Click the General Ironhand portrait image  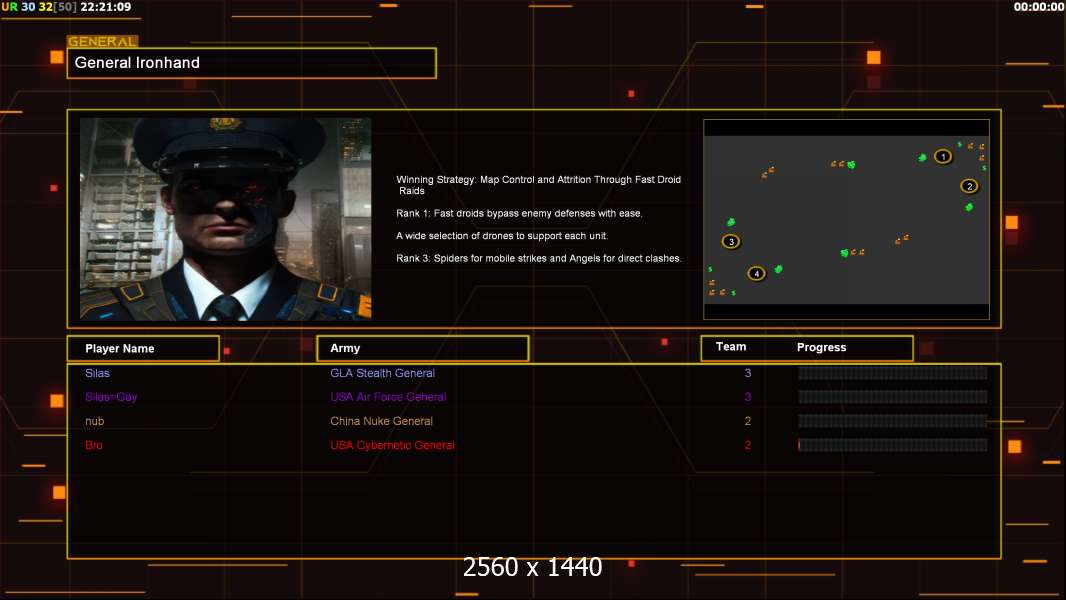pos(226,219)
